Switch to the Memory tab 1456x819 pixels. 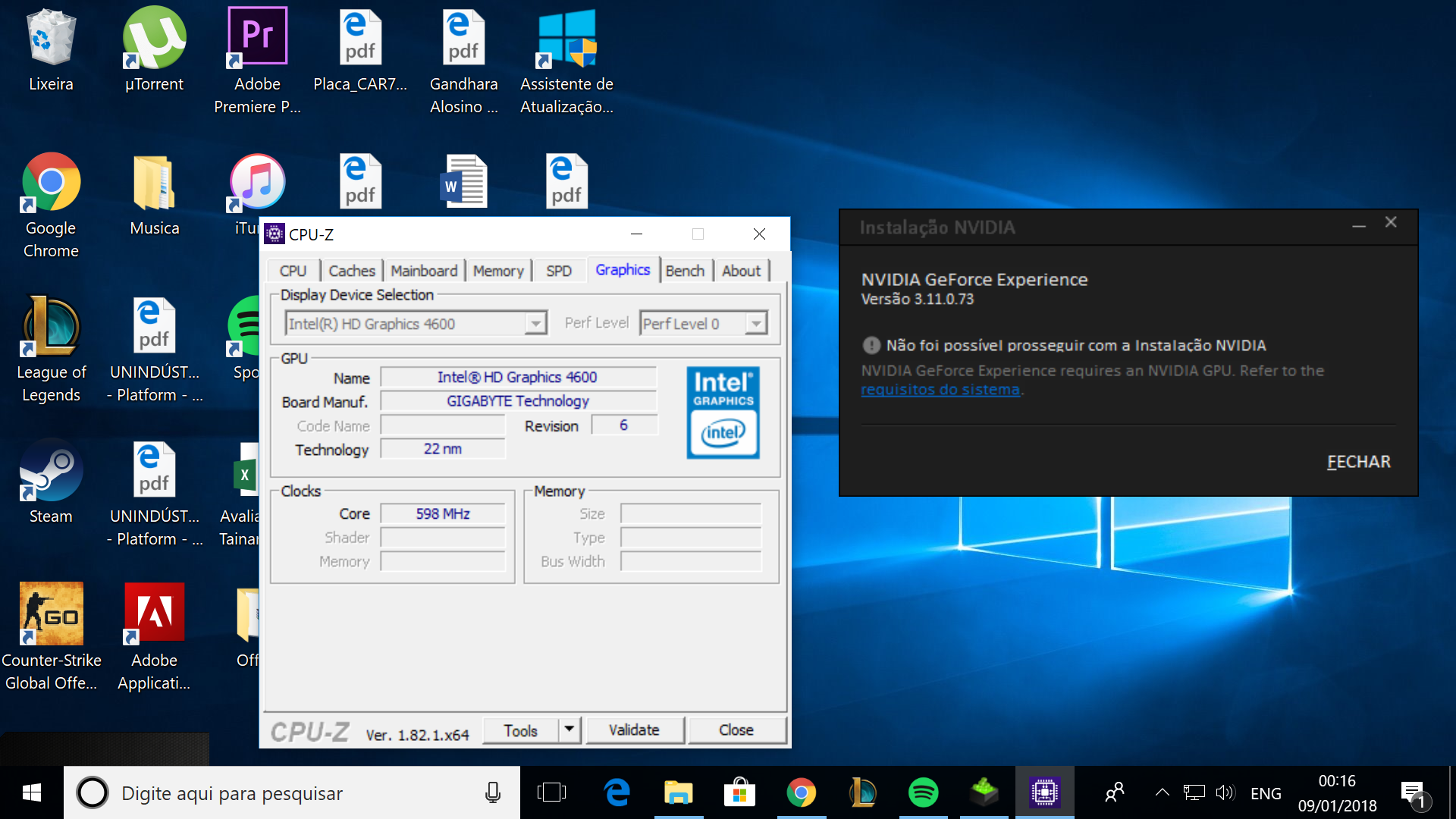498,271
